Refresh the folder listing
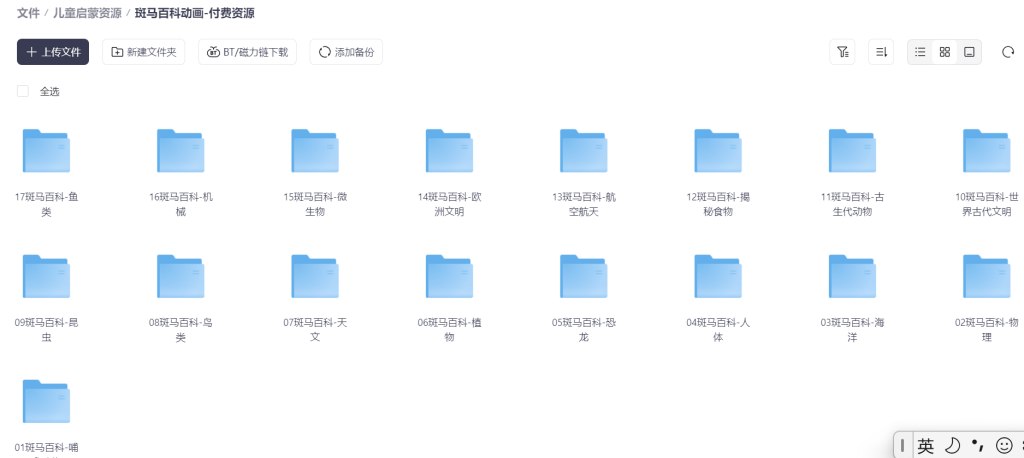The height and width of the screenshot is (458, 1024). [1008, 52]
